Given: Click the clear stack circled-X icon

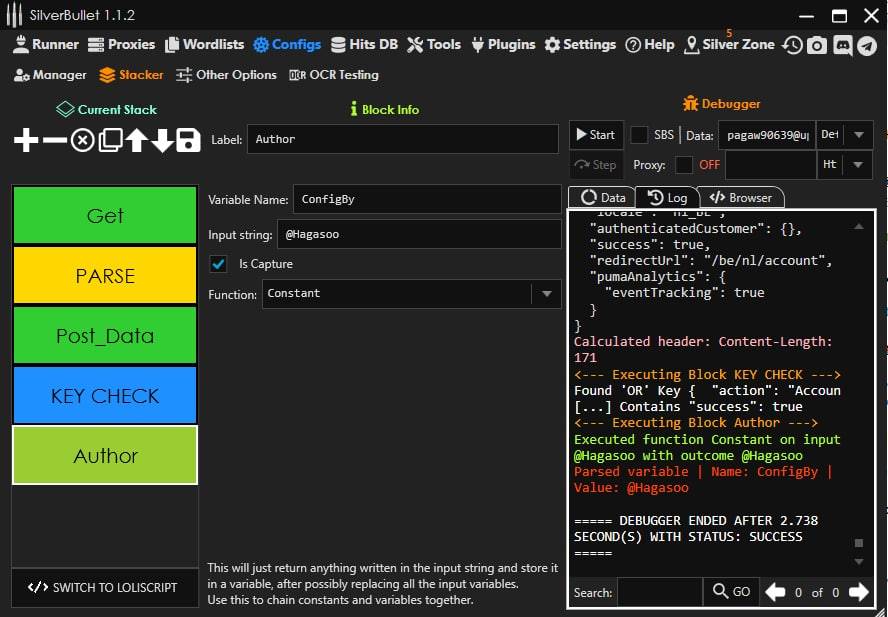Looking at the screenshot, I should (82, 140).
